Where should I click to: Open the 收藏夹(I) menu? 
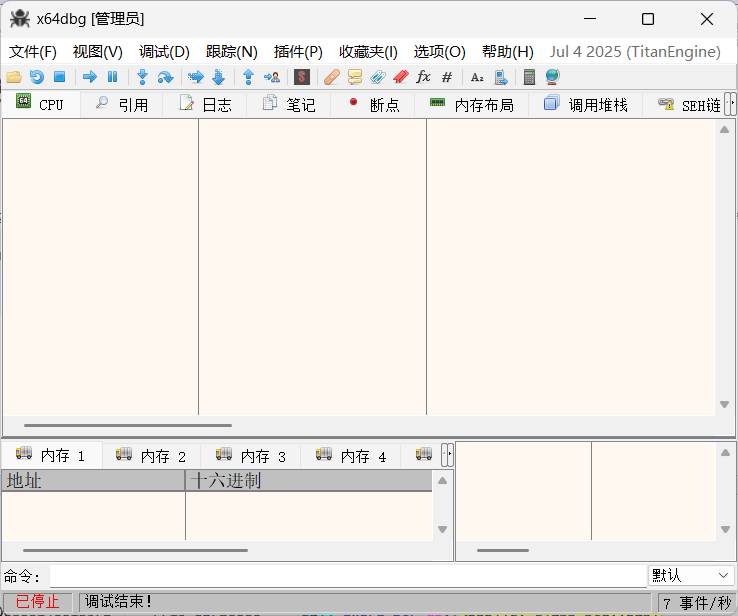[x=368, y=52]
